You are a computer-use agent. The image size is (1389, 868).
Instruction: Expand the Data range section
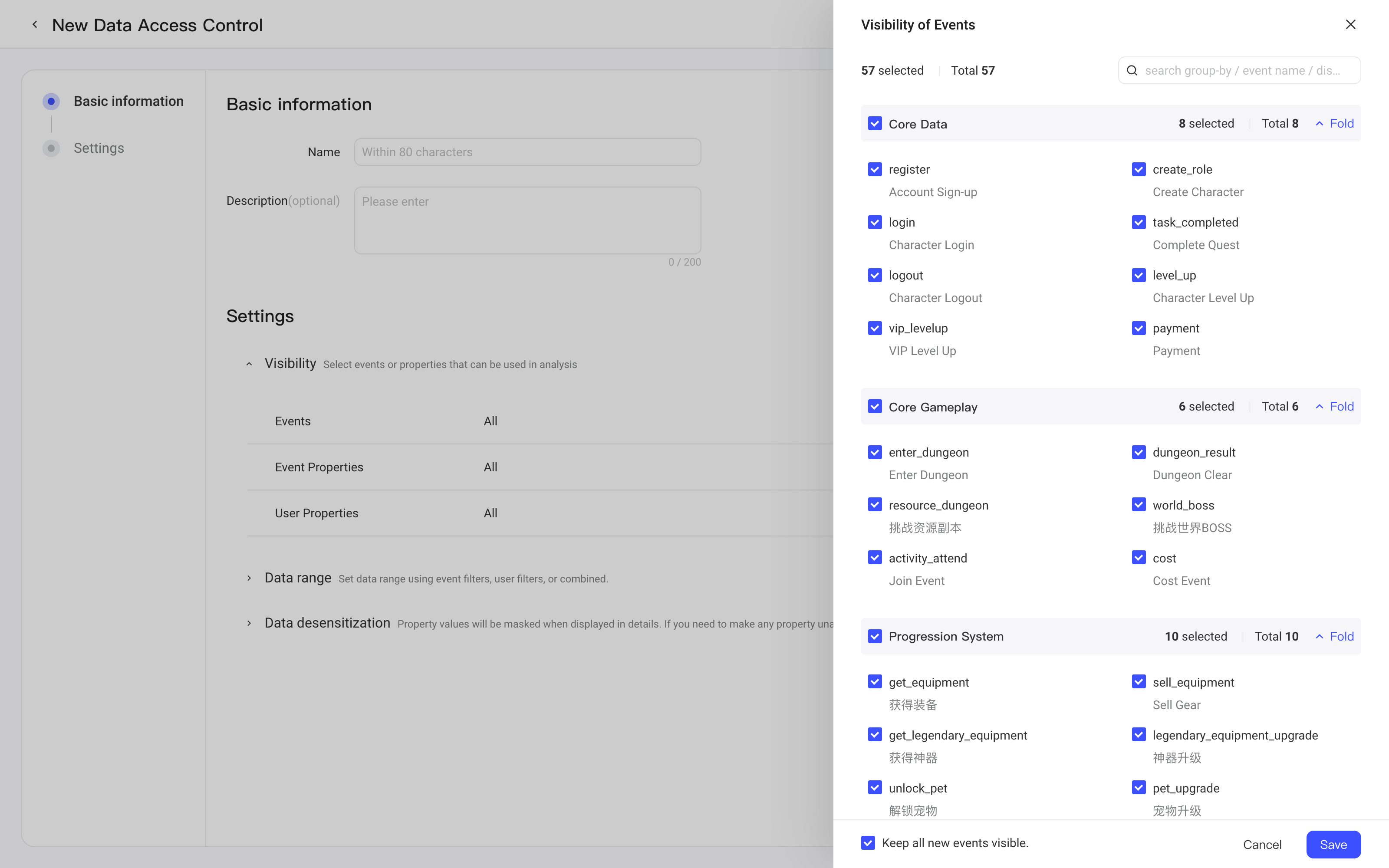point(249,578)
